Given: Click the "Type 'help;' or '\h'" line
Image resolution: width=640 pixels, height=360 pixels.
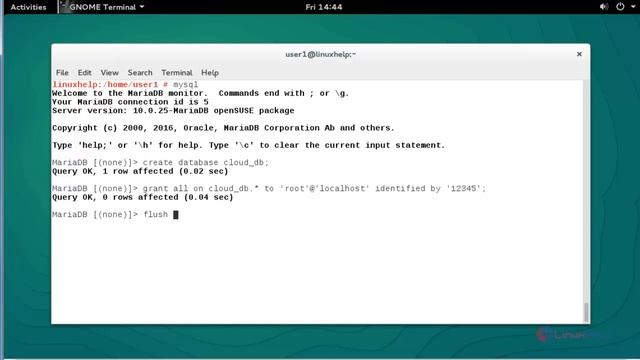Looking at the screenshot, I should tap(249, 145).
